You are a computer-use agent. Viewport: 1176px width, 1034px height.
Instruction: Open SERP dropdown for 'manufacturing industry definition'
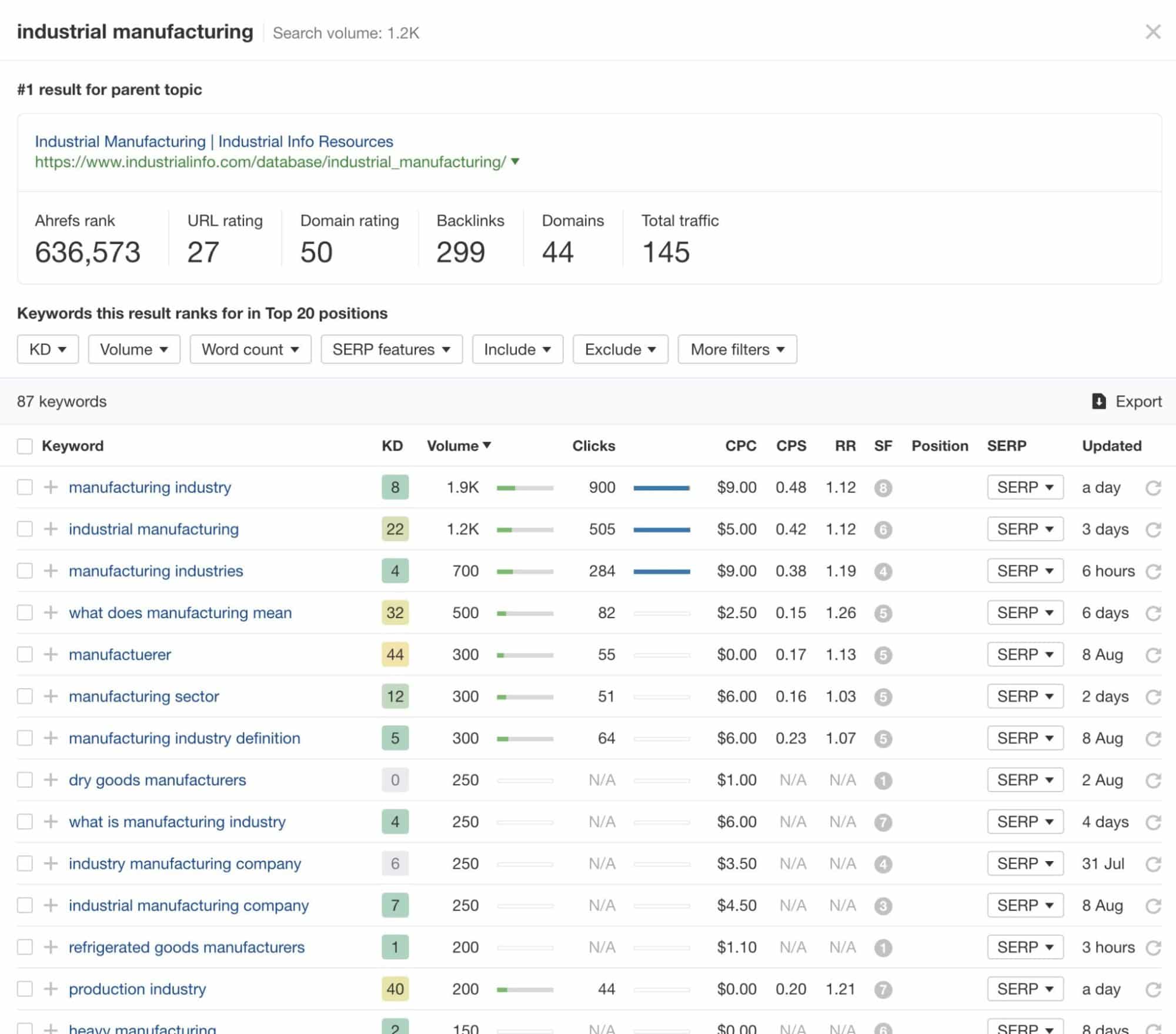tap(1025, 738)
